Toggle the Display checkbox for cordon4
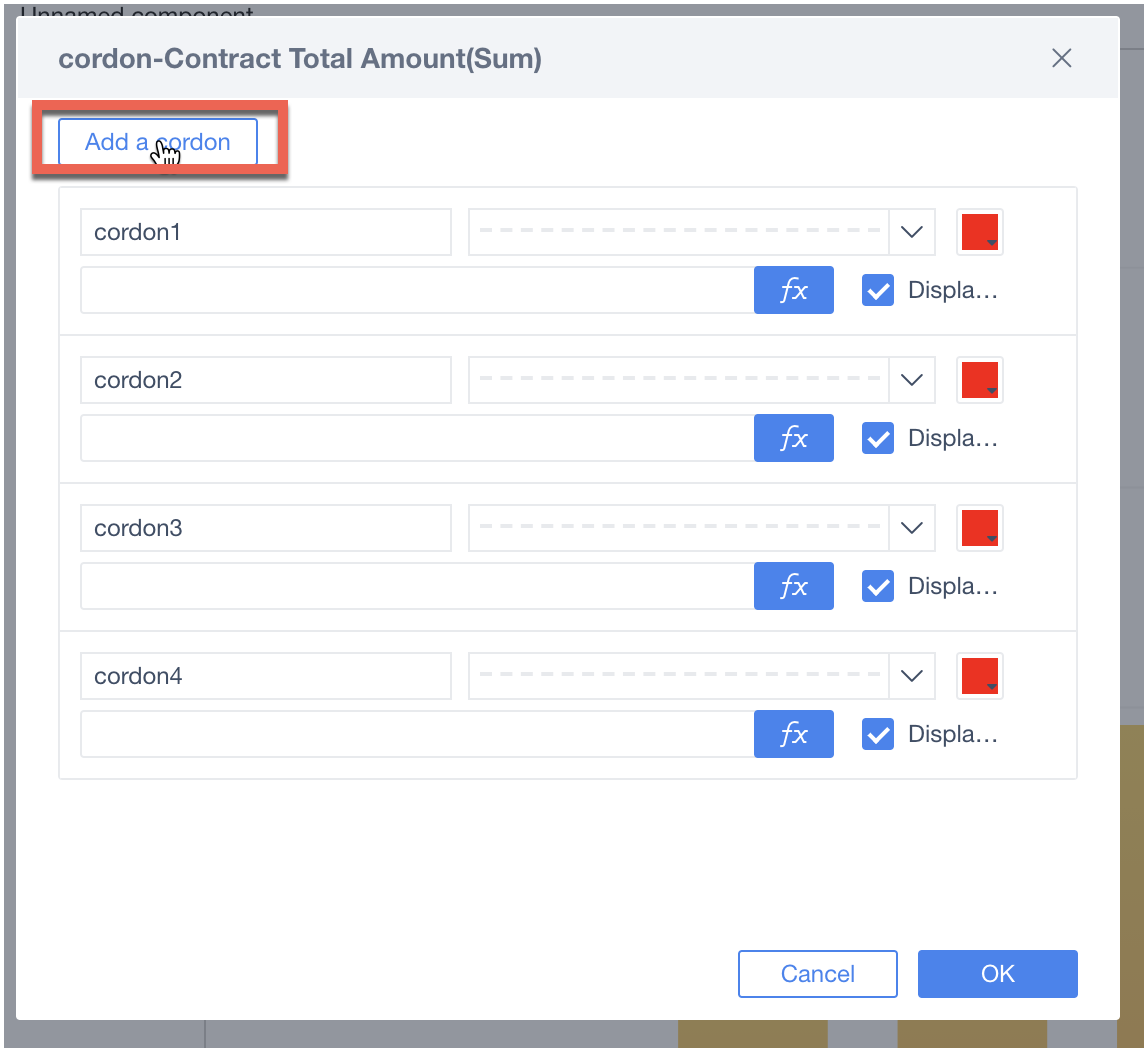 pyautogui.click(x=878, y=734)
